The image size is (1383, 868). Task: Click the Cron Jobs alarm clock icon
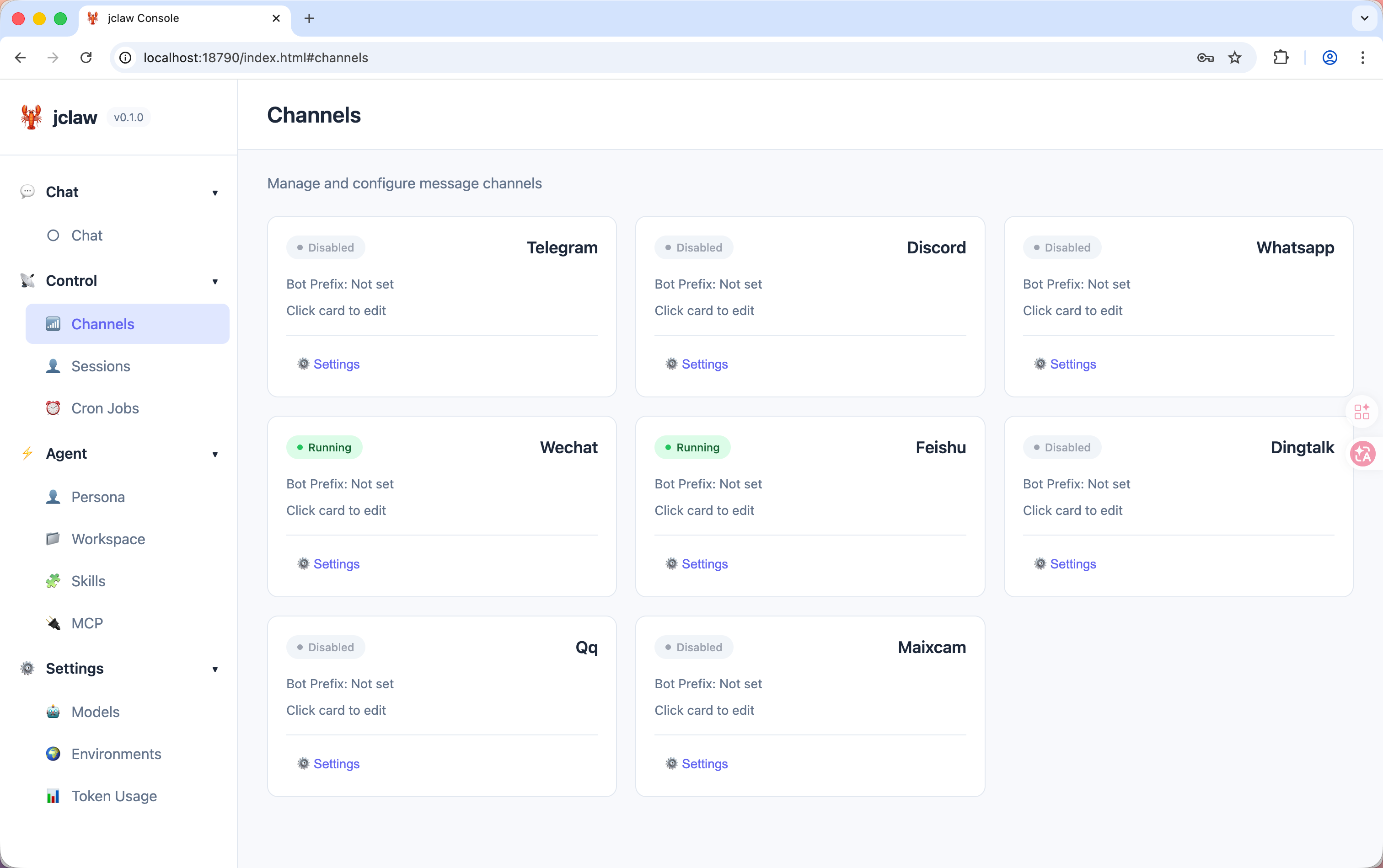click(x=53, y=408)
